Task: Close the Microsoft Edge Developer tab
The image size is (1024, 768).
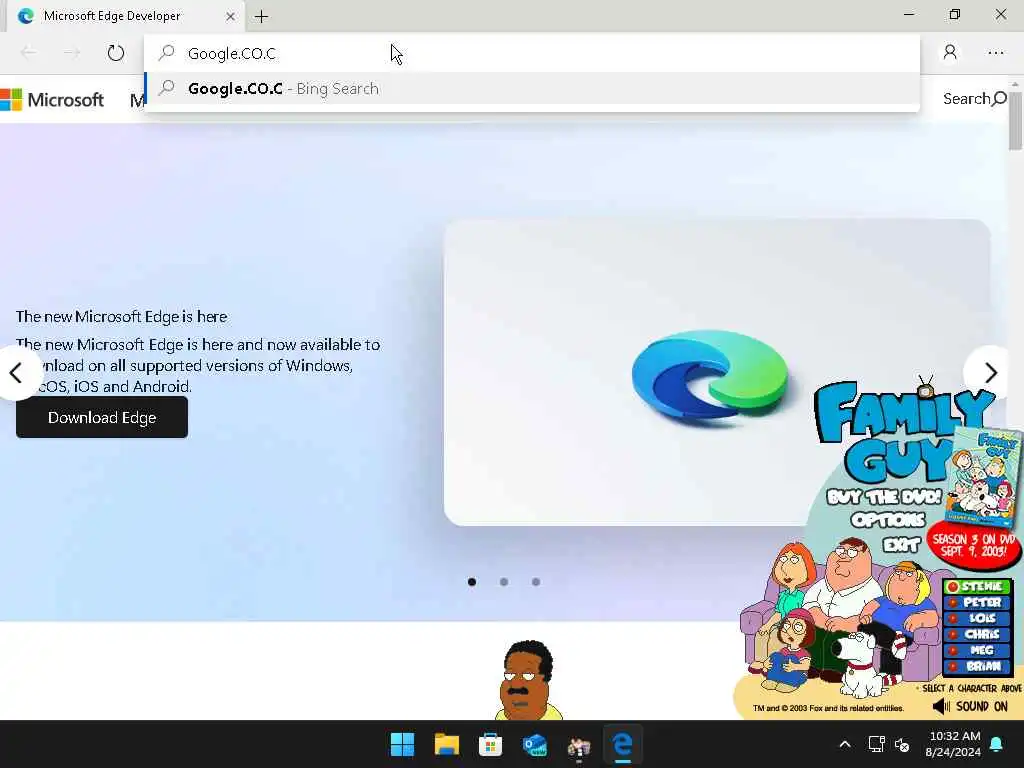Action: [x=230, y=16]
